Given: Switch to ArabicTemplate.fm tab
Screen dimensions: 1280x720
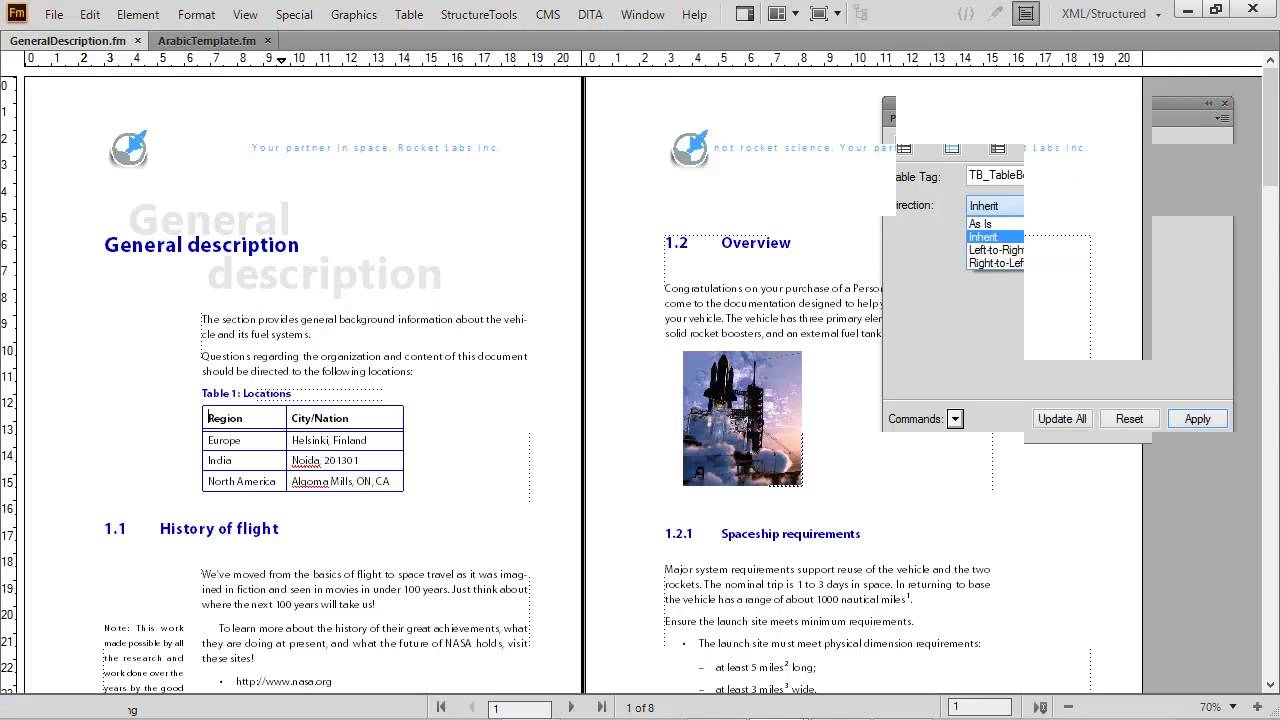Looking at the screenshot, I should 207,41.
